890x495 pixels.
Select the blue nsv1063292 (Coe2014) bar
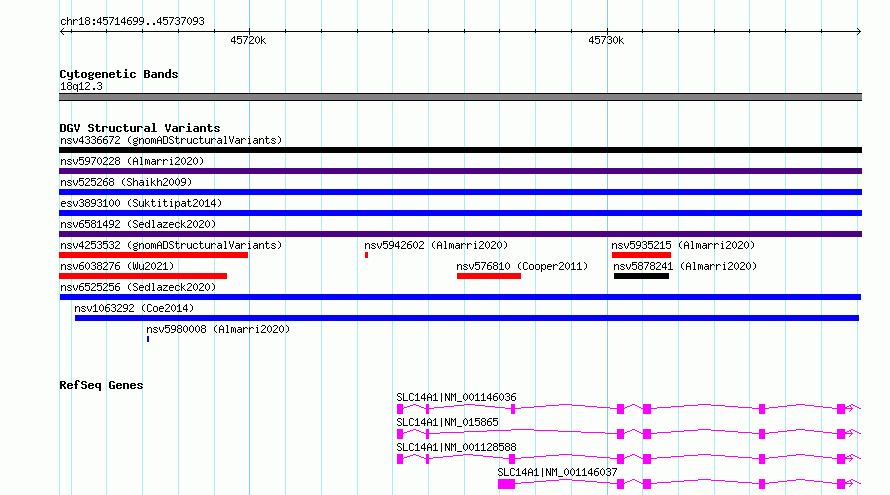pyautogui.click(x=467, y=318)
